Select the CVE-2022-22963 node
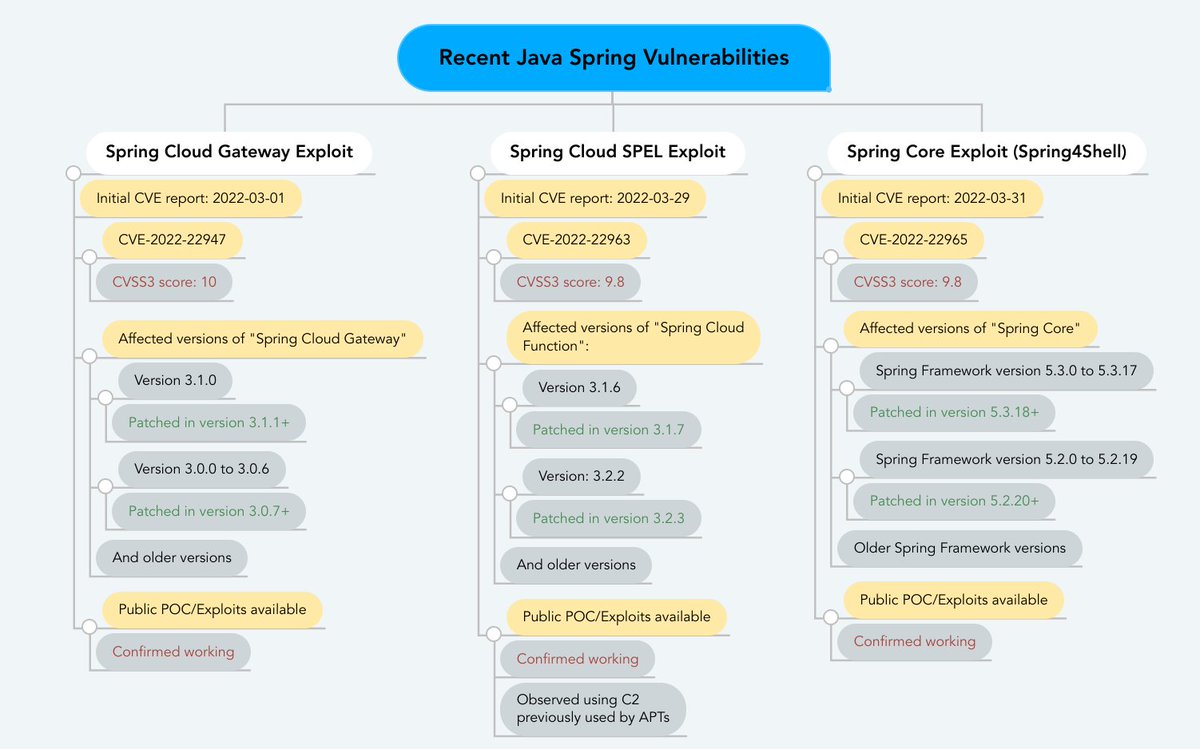Screen dimensions: 1200x749 [x=577, y=240]
